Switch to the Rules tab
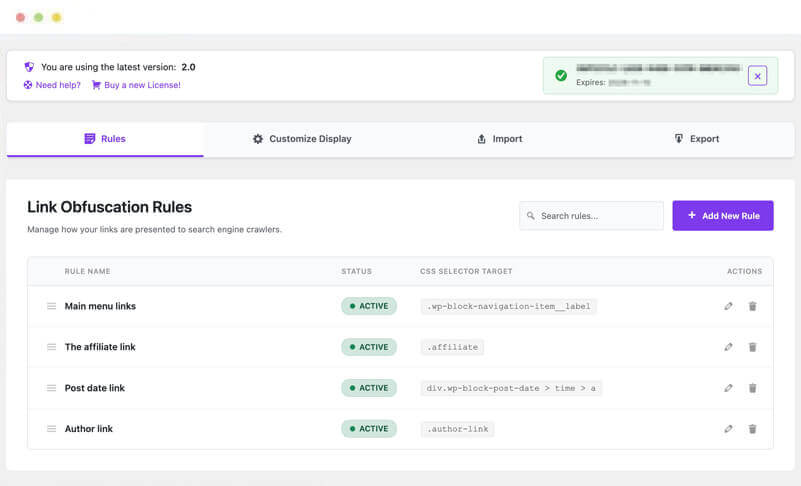This screenshot has width=801, height=486. pyautogui.click(x=105, y=139)
